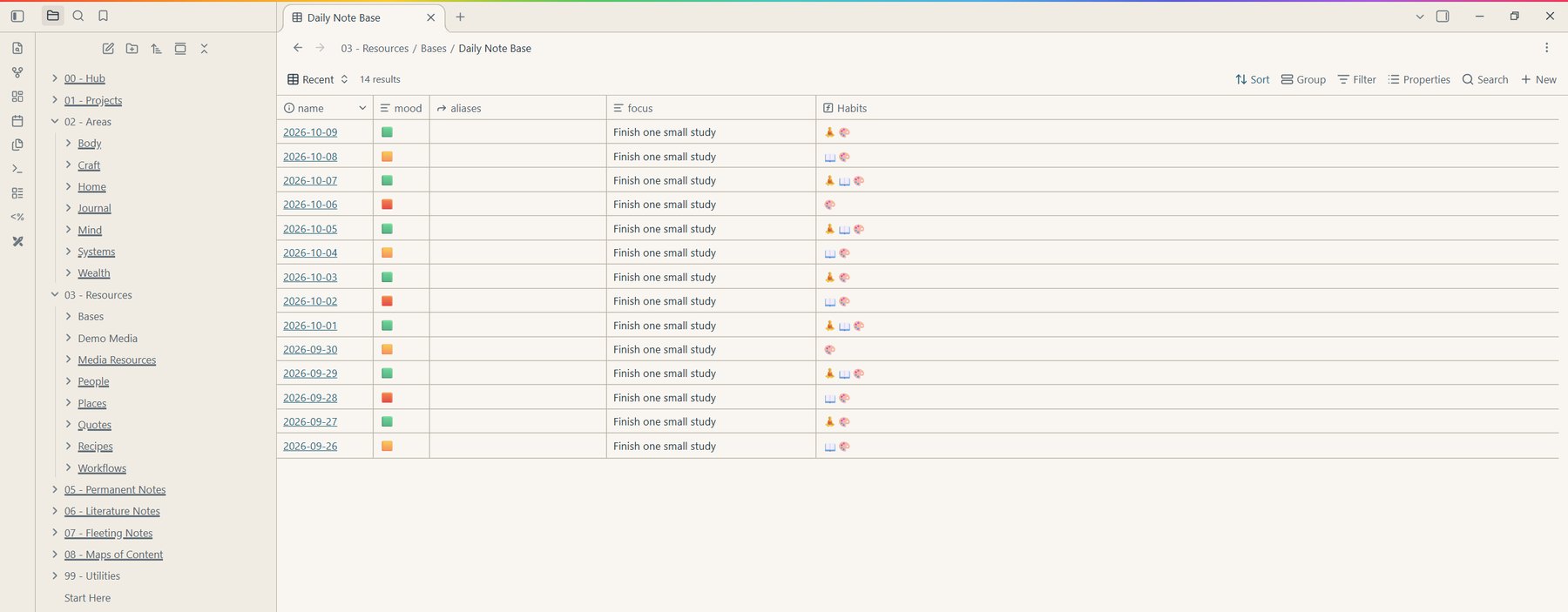Viewport: 1568px width, 612px height.
Task: Click auto-reveal current file icon
Action: (x=180, y=49)
